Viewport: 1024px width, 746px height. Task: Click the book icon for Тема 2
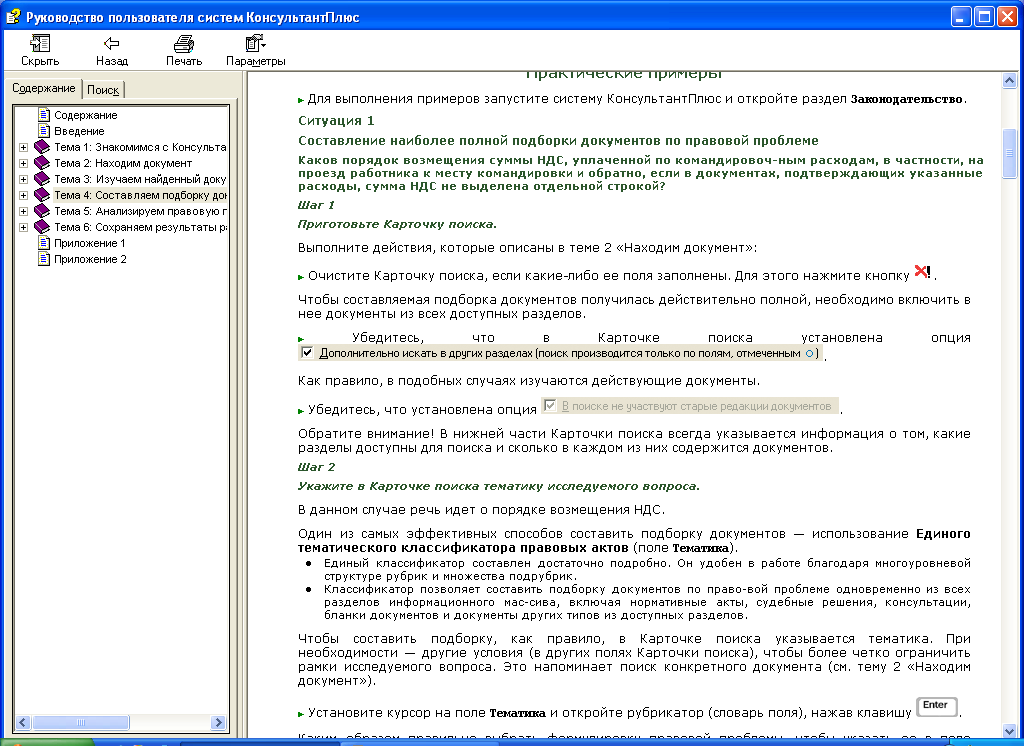tap(42, 163)
